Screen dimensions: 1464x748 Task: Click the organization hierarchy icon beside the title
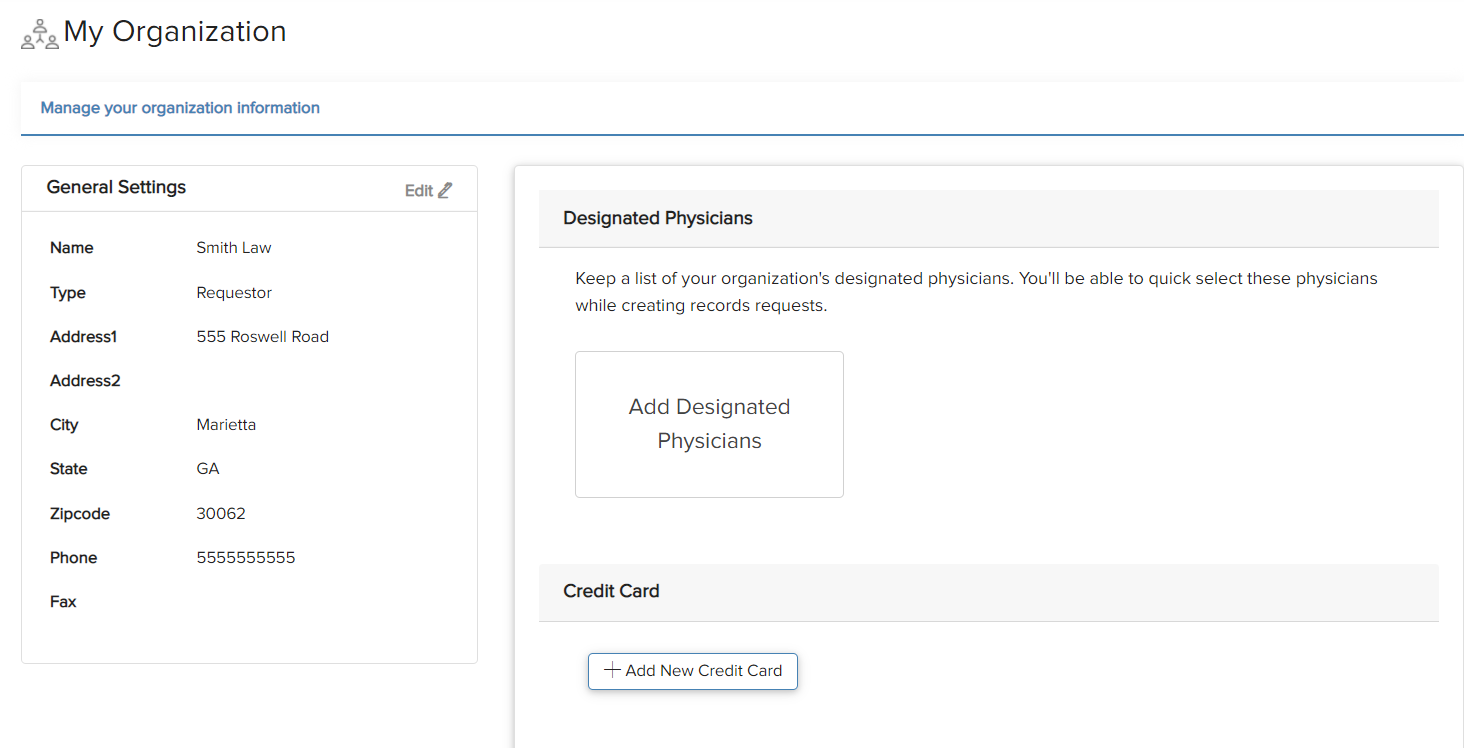40,34
